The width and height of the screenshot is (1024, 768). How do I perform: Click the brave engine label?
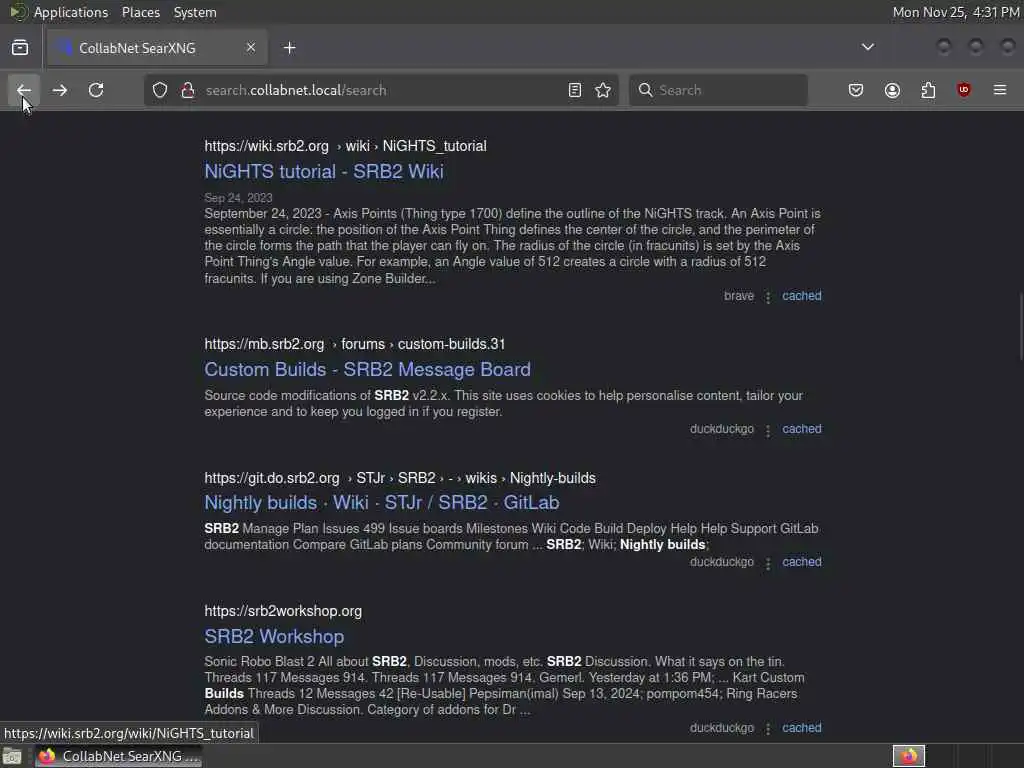coord(739,296)
